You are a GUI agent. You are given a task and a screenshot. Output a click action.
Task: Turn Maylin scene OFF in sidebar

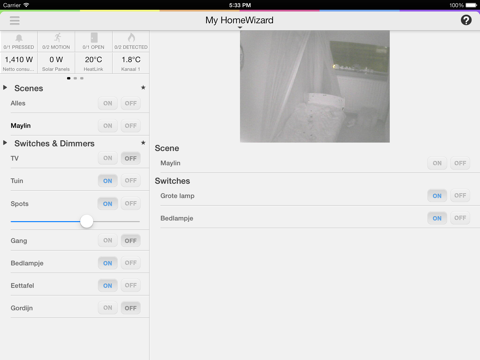coord(131,126)
